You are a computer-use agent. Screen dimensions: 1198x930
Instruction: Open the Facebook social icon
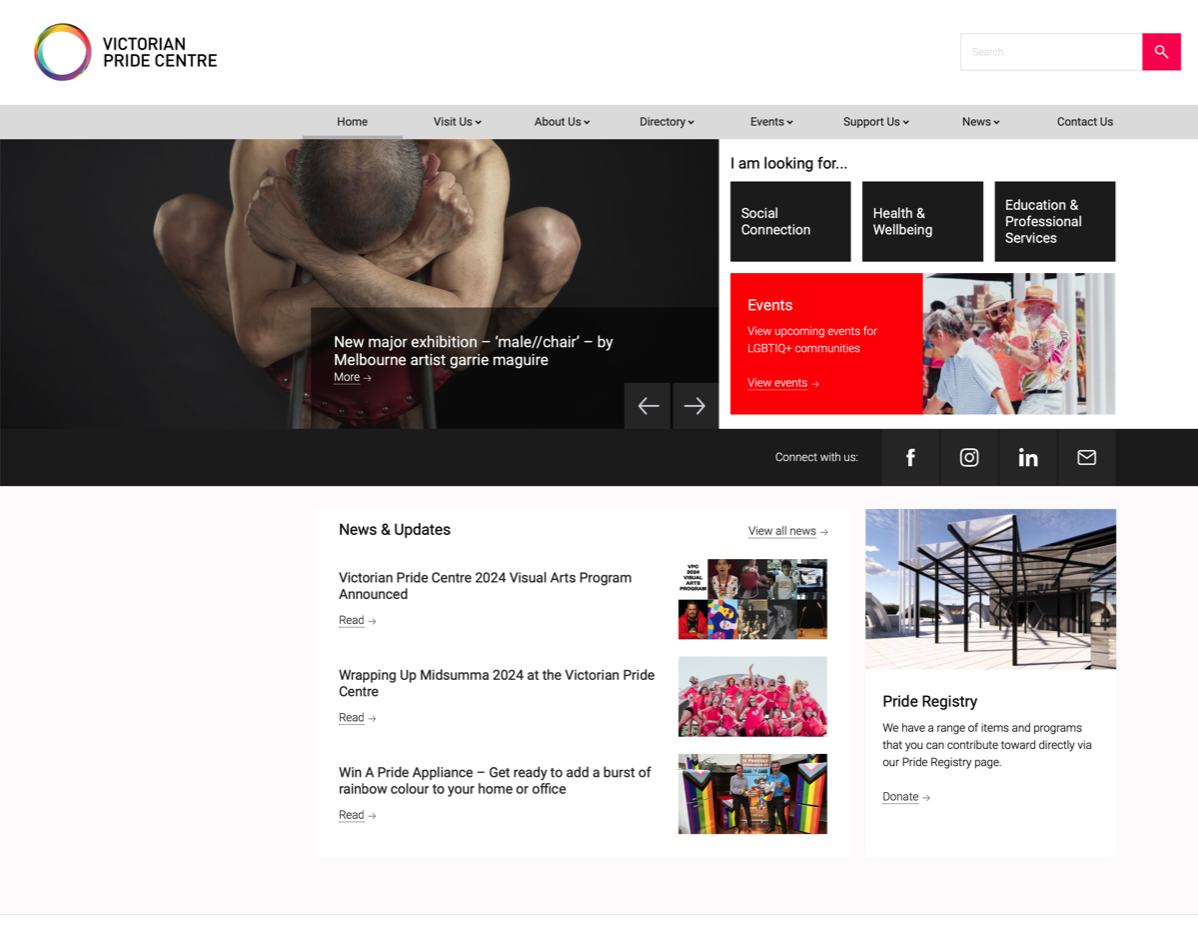point(910,458)
